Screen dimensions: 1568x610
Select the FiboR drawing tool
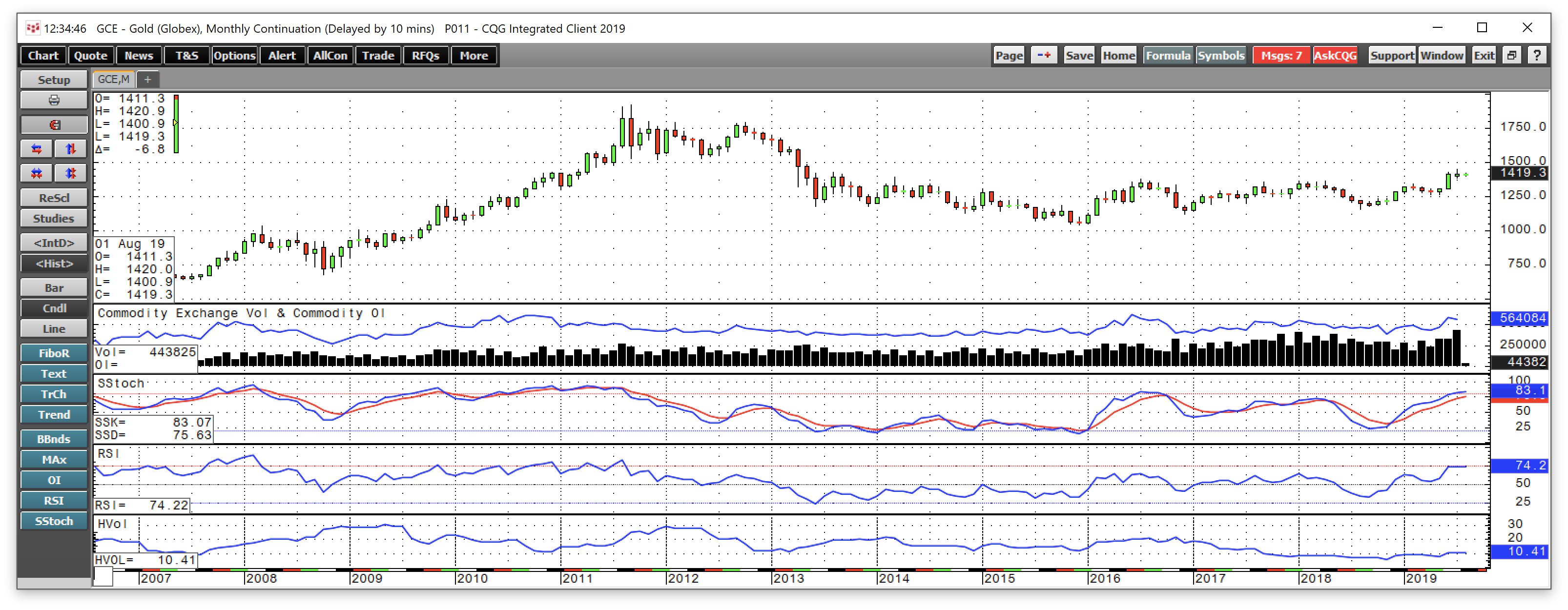[54, 353]
